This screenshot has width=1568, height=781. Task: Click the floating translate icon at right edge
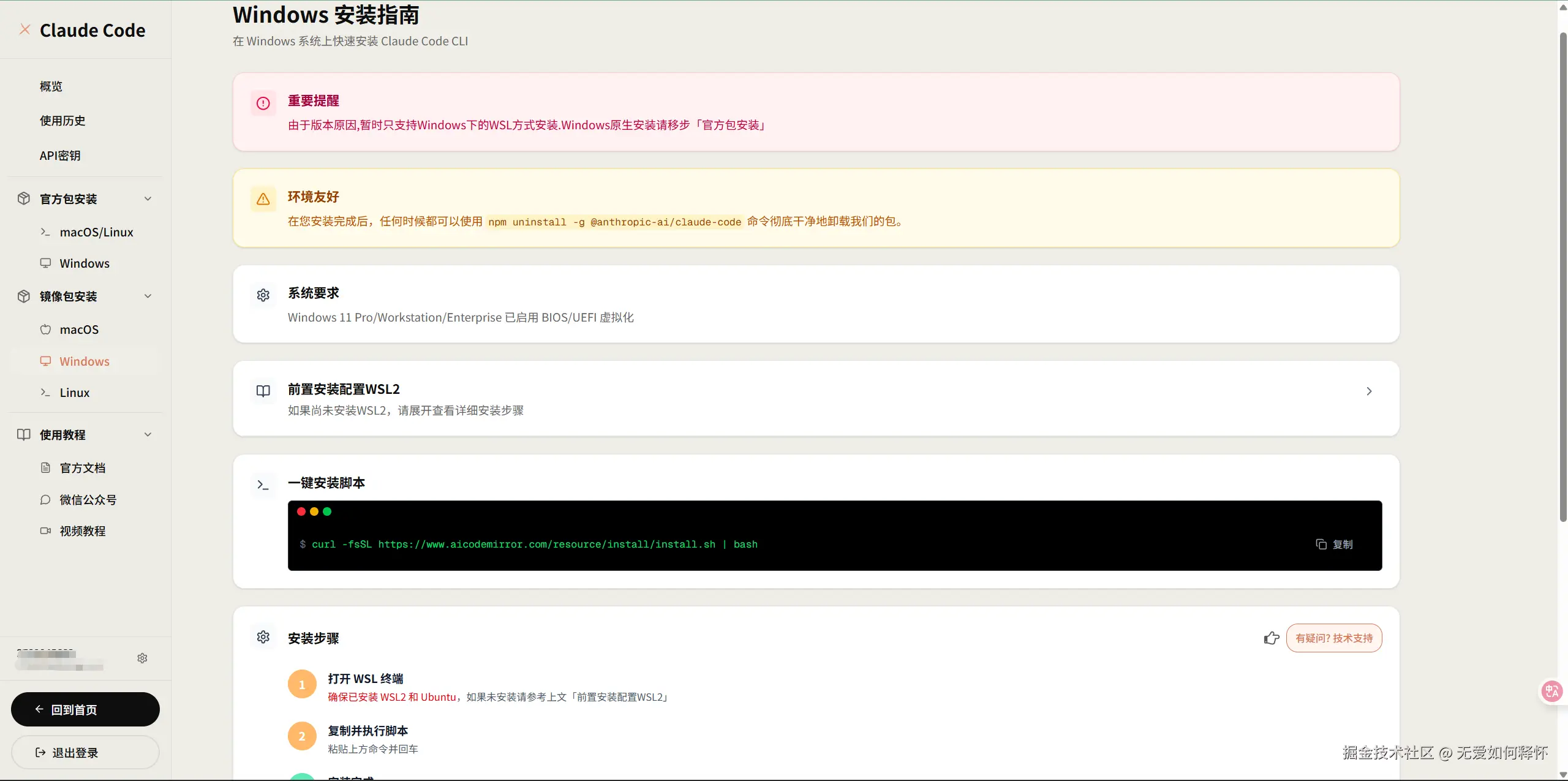[1552, 692]
